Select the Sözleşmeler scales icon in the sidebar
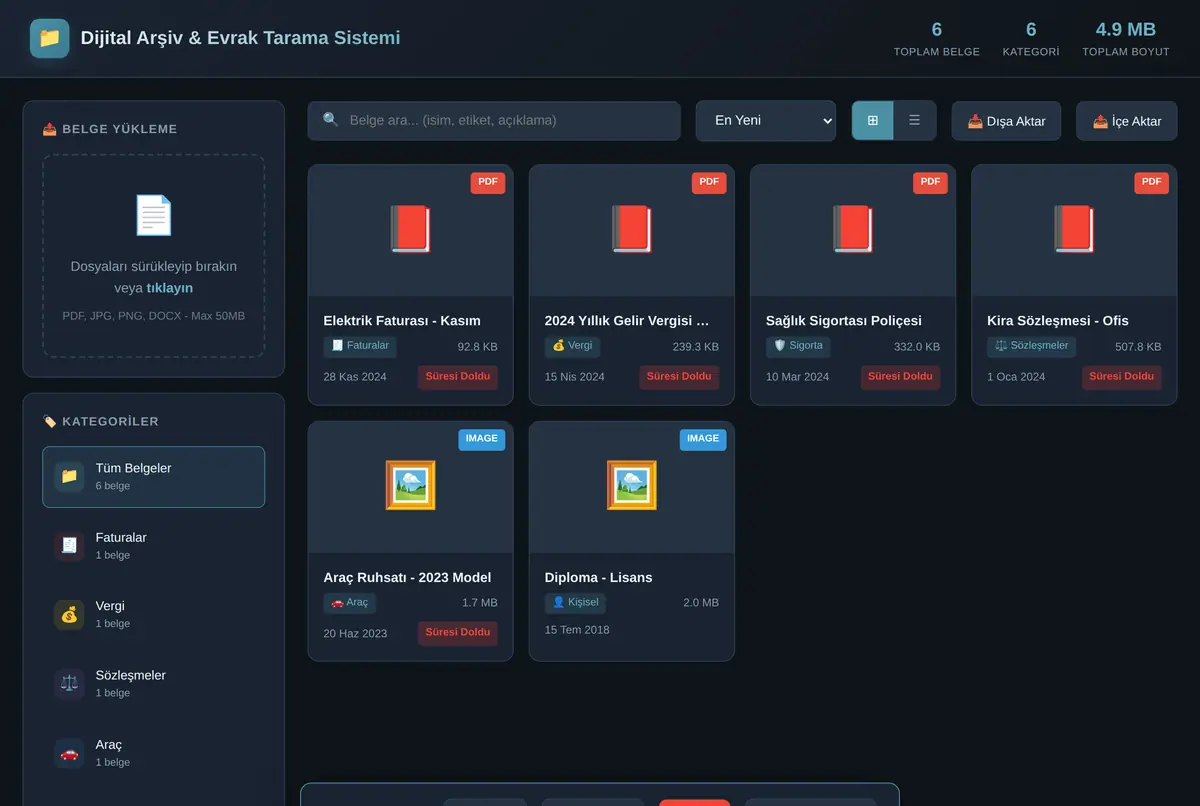This screenshot has width=1200, height=806. point(69,684)
